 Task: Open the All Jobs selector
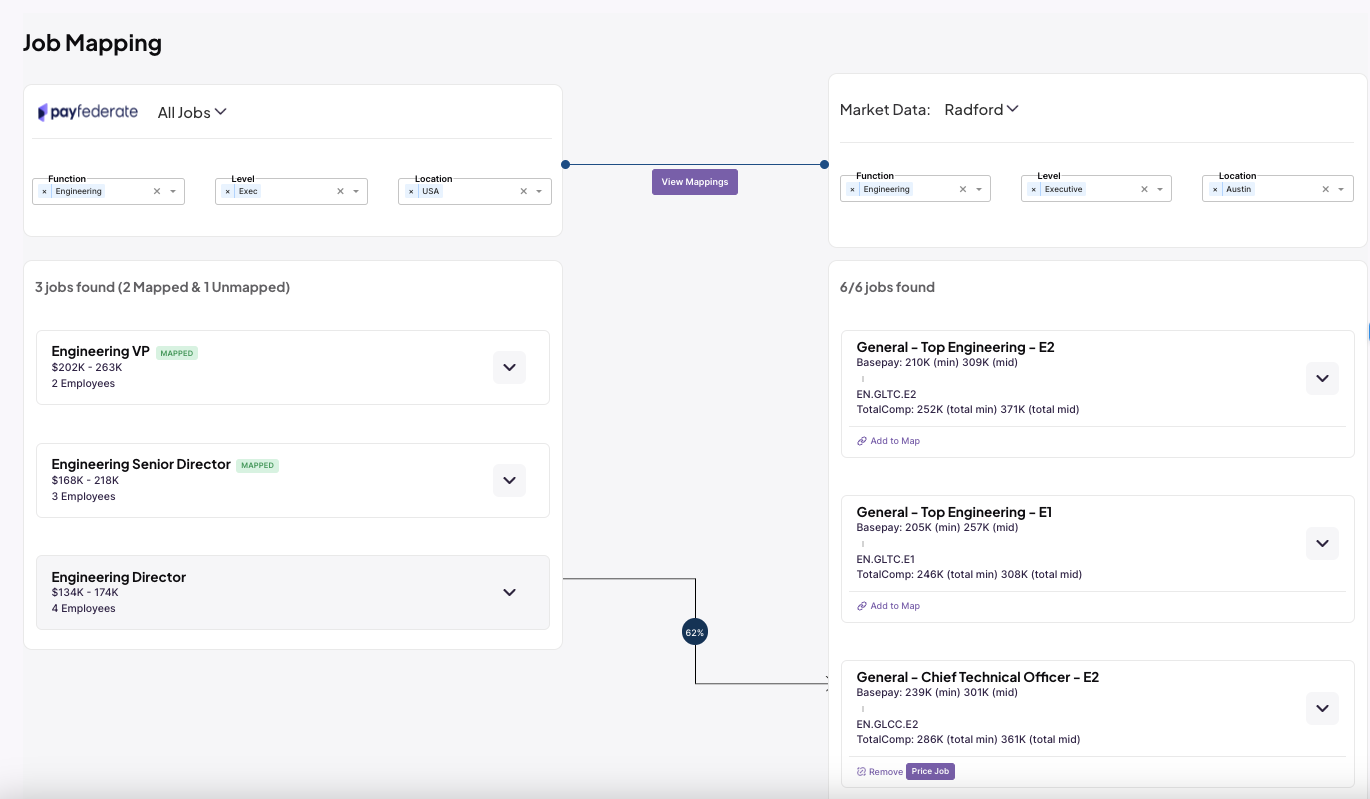point(191,112)
